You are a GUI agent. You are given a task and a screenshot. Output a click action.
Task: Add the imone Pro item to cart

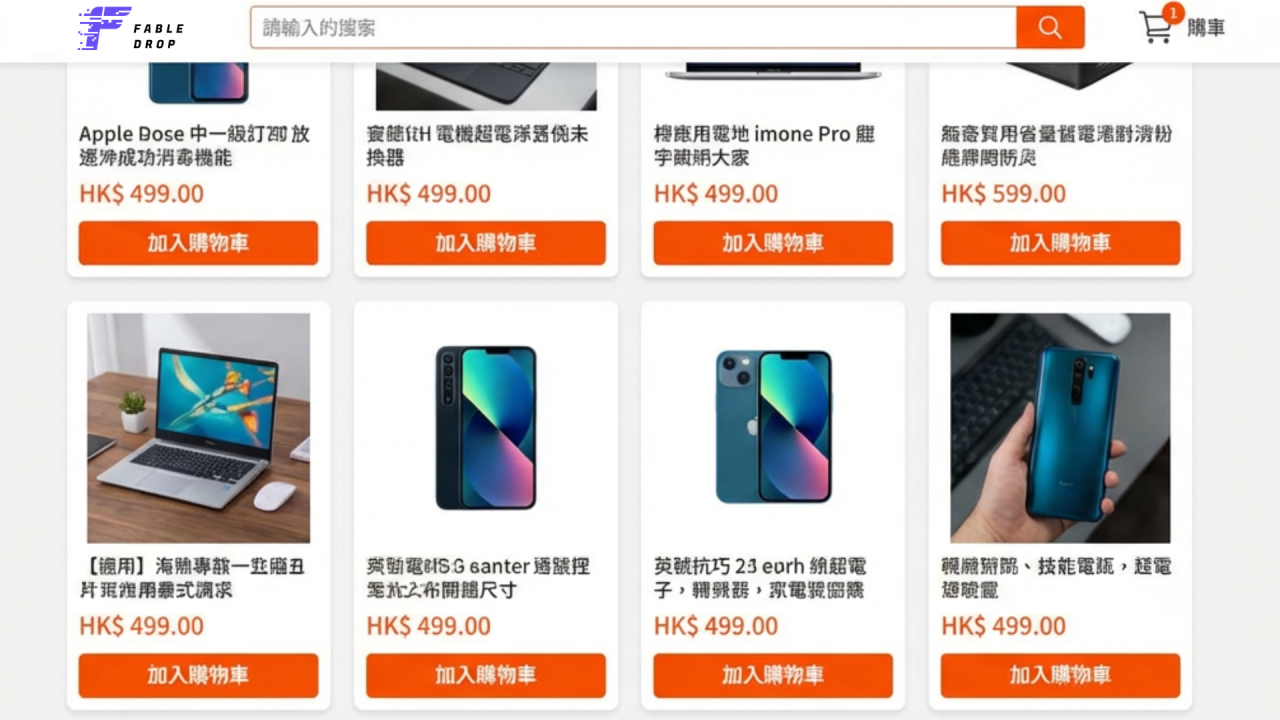coord(773,243)
